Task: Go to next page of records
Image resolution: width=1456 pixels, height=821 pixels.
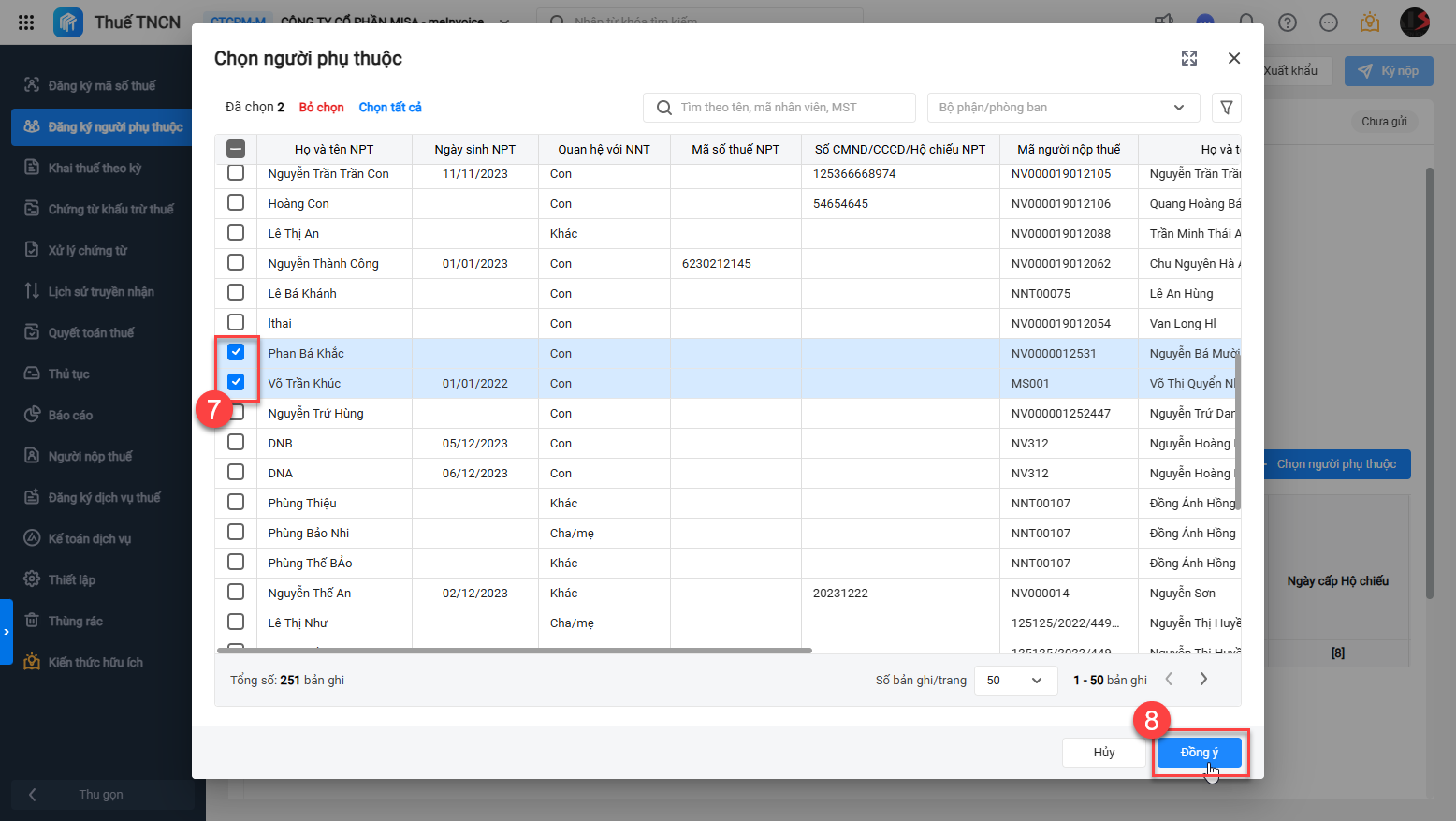Action: [1203, 680]
